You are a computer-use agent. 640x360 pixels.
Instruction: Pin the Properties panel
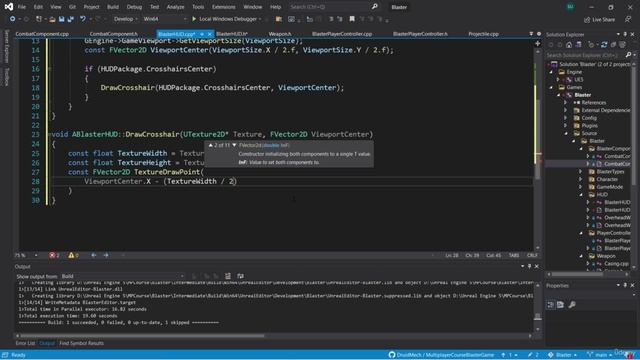click(x=625, y=285)
